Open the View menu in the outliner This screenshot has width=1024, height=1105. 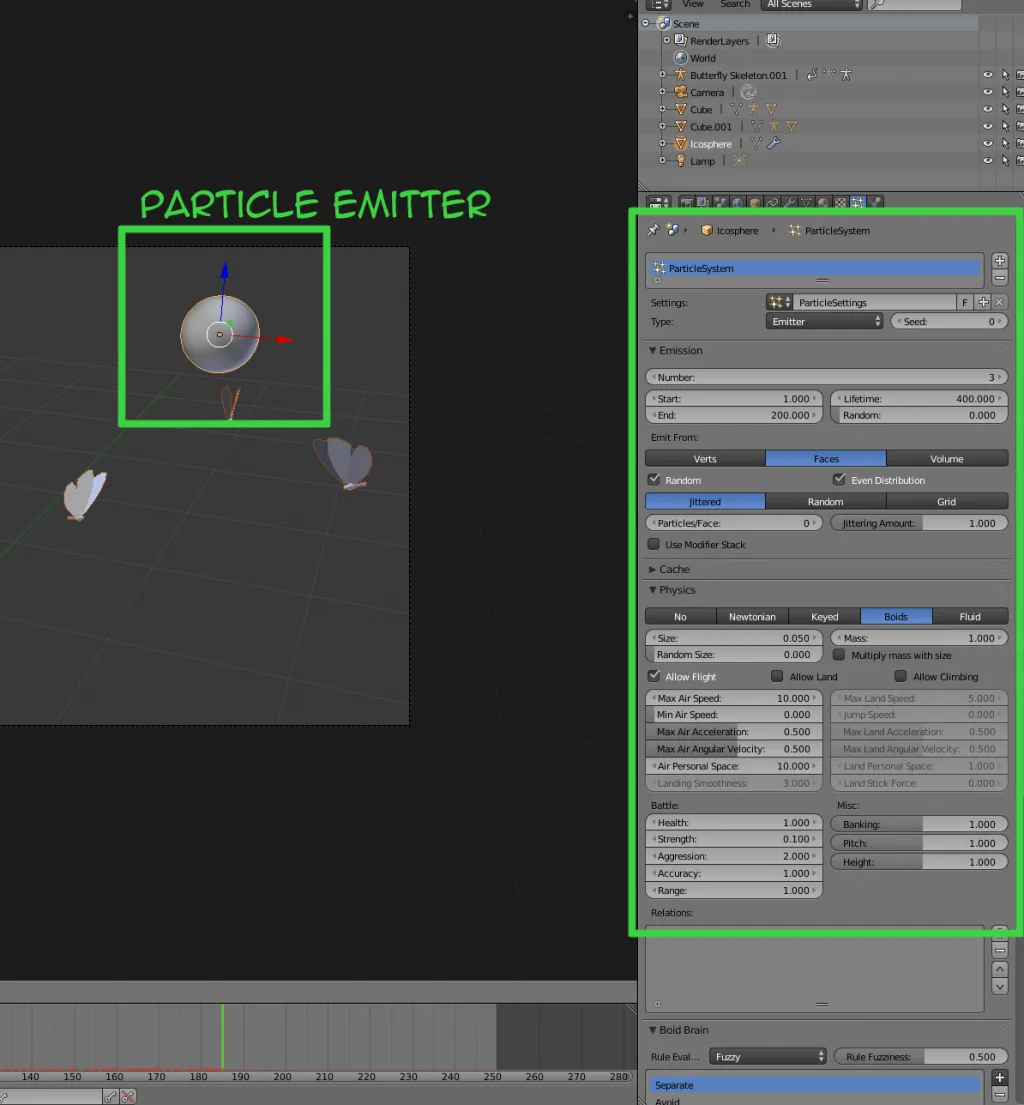click(x=693, y=5)
